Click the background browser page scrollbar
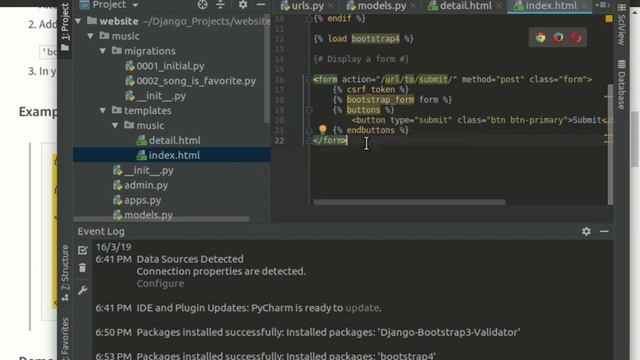 point(635,139)
